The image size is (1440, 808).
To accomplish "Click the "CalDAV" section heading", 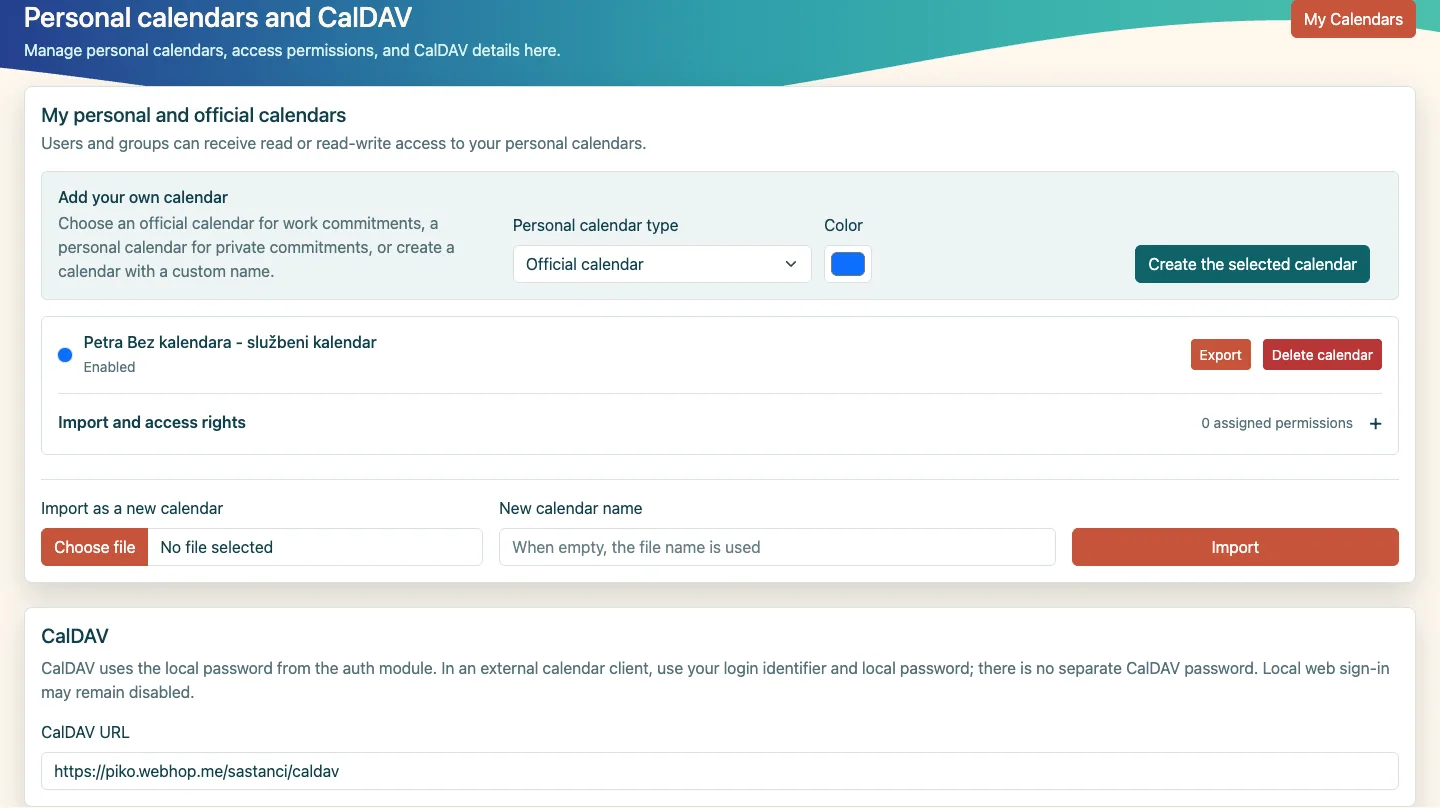I will click(75, 636).
